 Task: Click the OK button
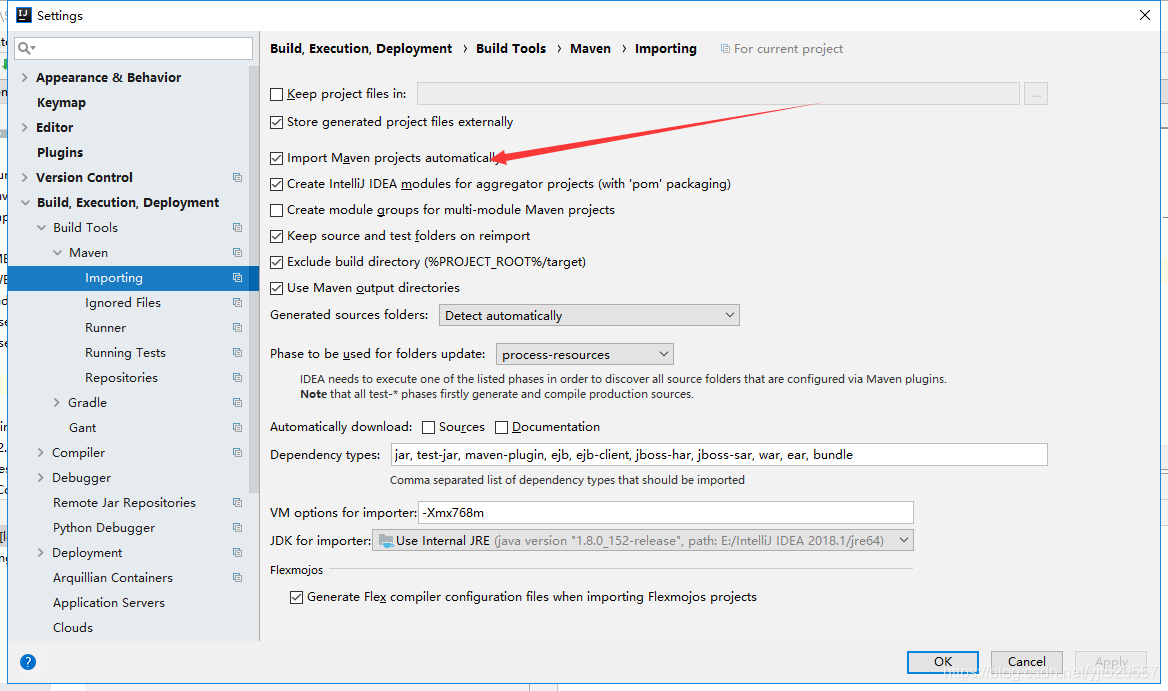pyautogui.click(x=942, y=661)
